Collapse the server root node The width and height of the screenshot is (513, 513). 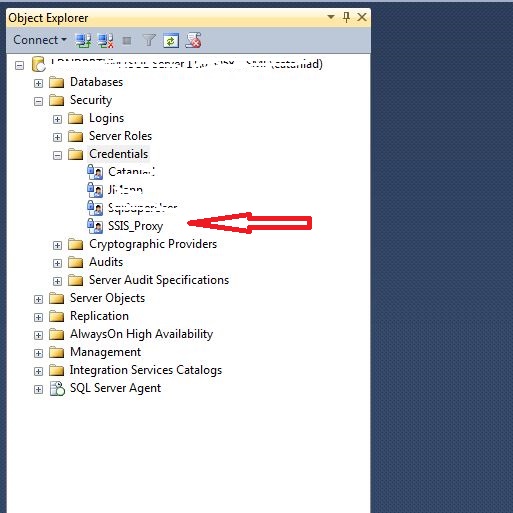tap(19, 65)
